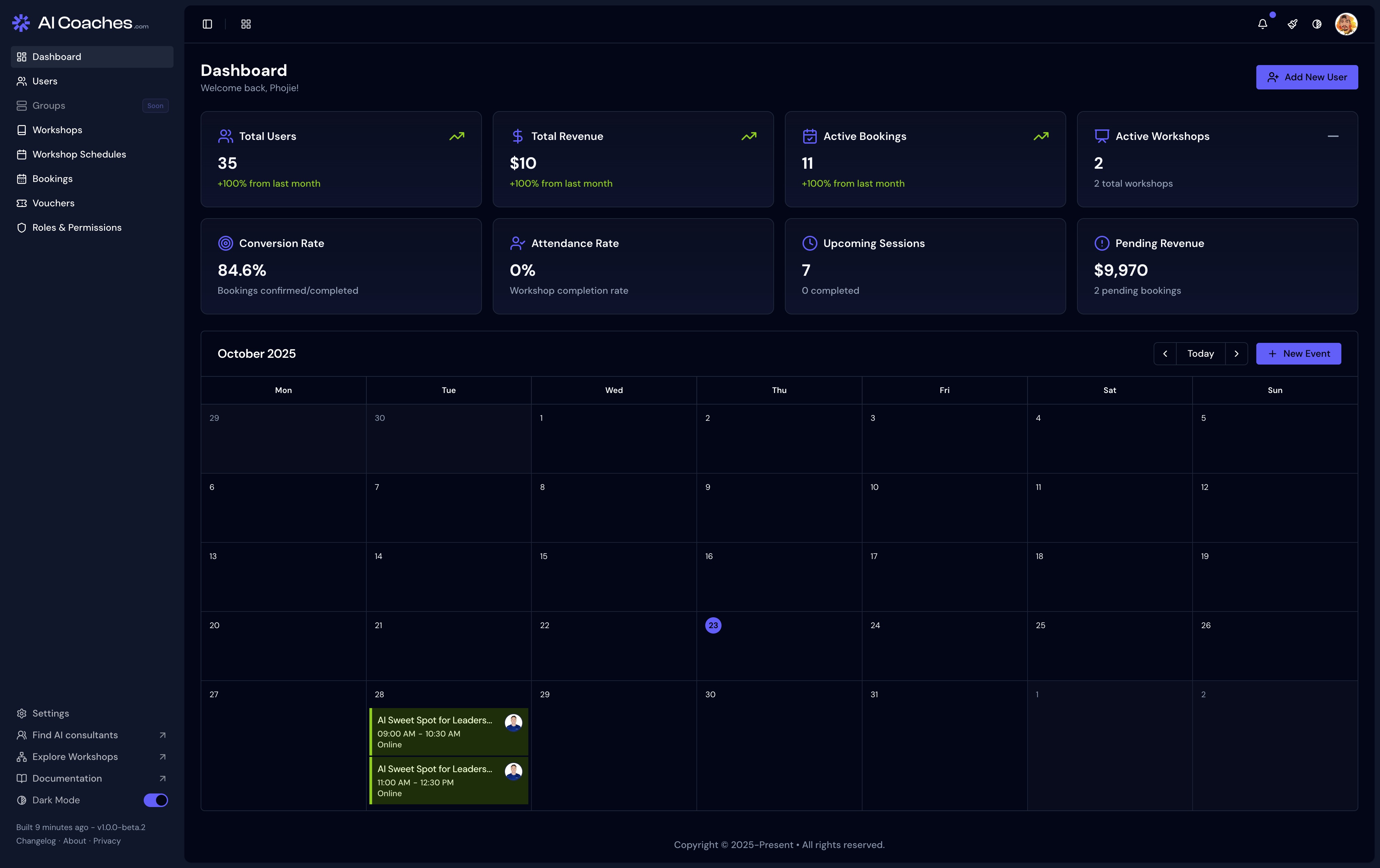Viewport: 1380px width, 868px height.
Task: Go to previous month in calendar
Action: (1165, 353)
